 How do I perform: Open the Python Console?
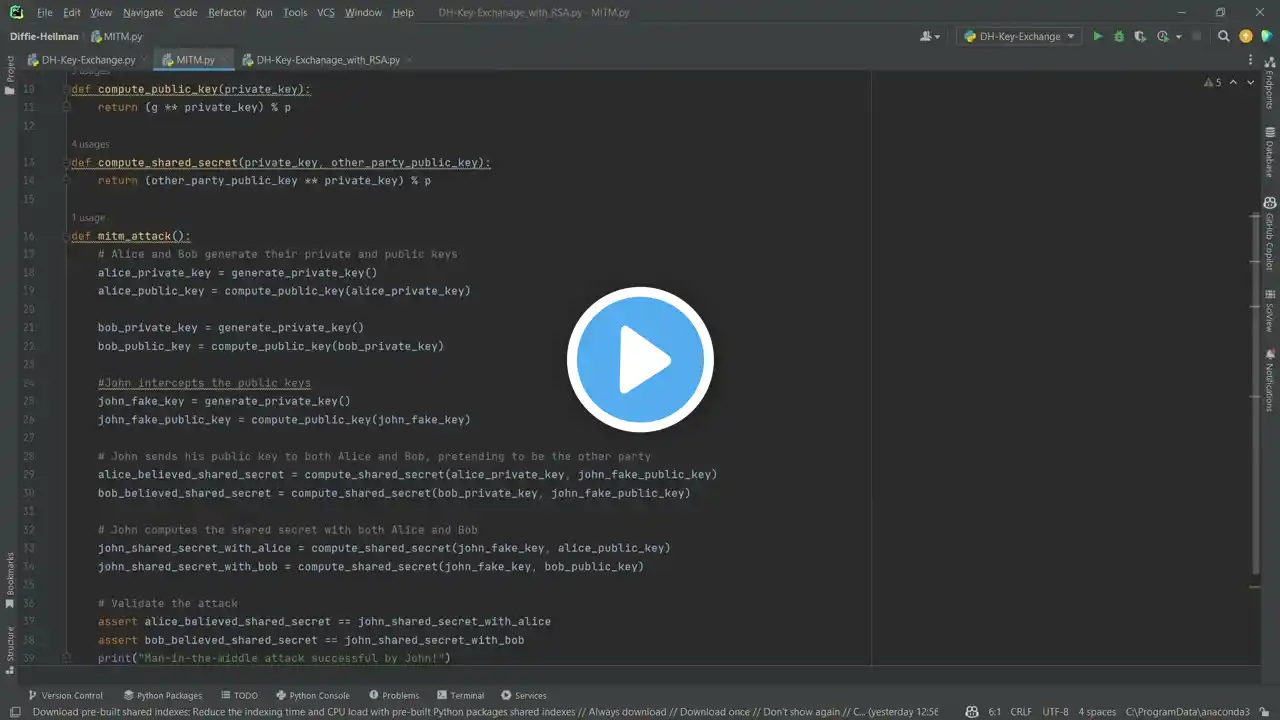tap(312, 695)
